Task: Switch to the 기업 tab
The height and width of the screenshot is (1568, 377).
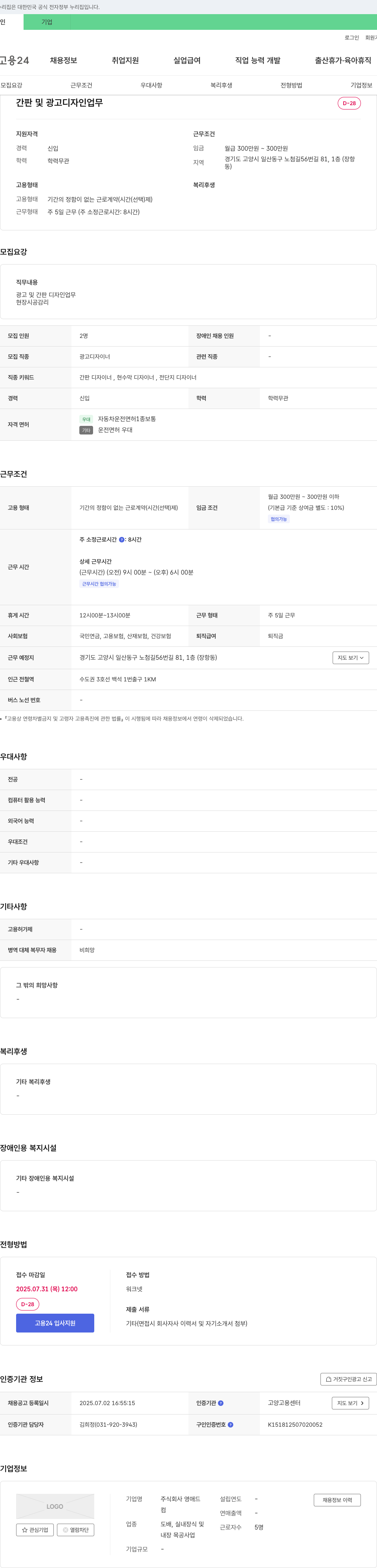Action: (47, 22)
